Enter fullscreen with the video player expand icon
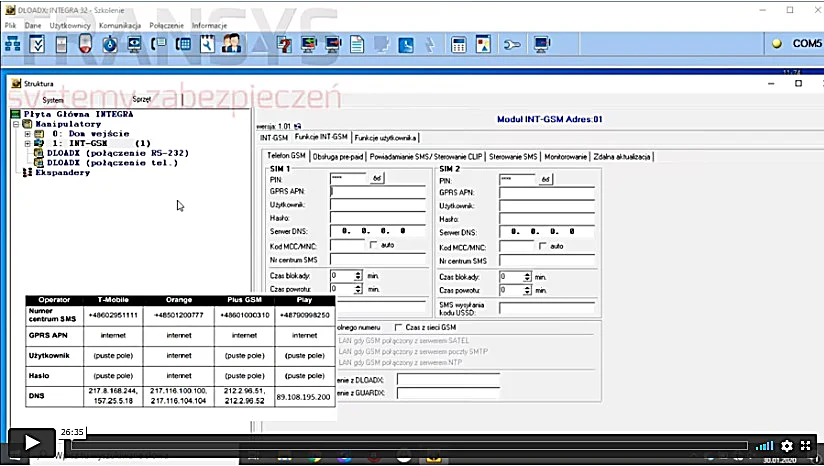The width and height of the screenshot is (824, 466). (x=806, y=446)
